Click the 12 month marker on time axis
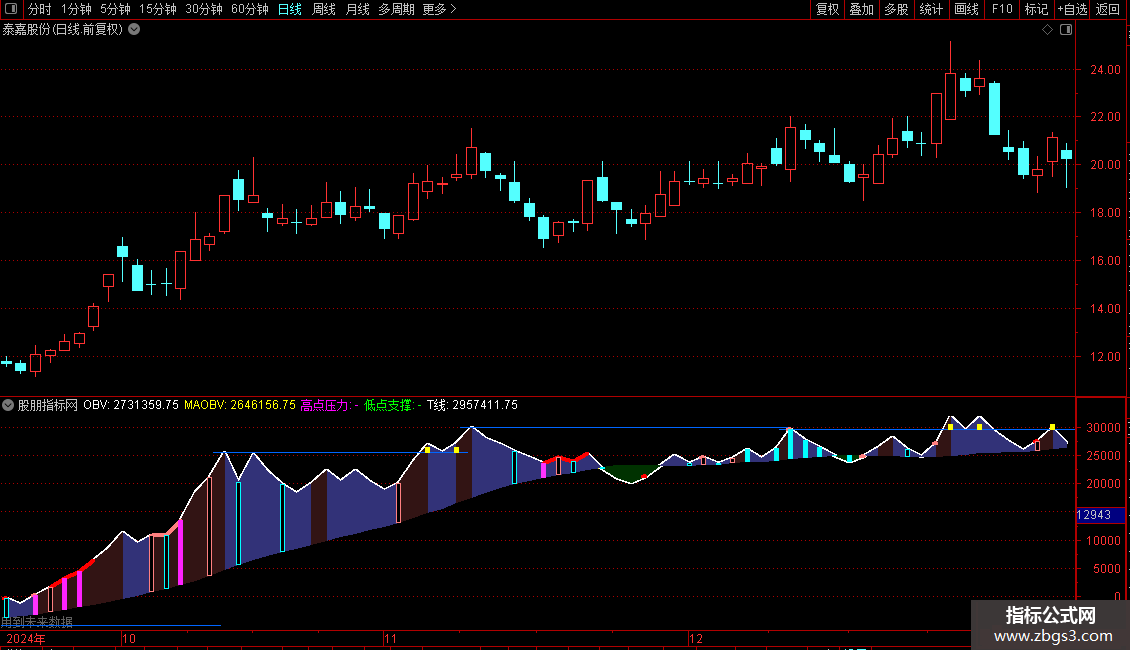Screen dimensions: 1130x650 [695, 638]
